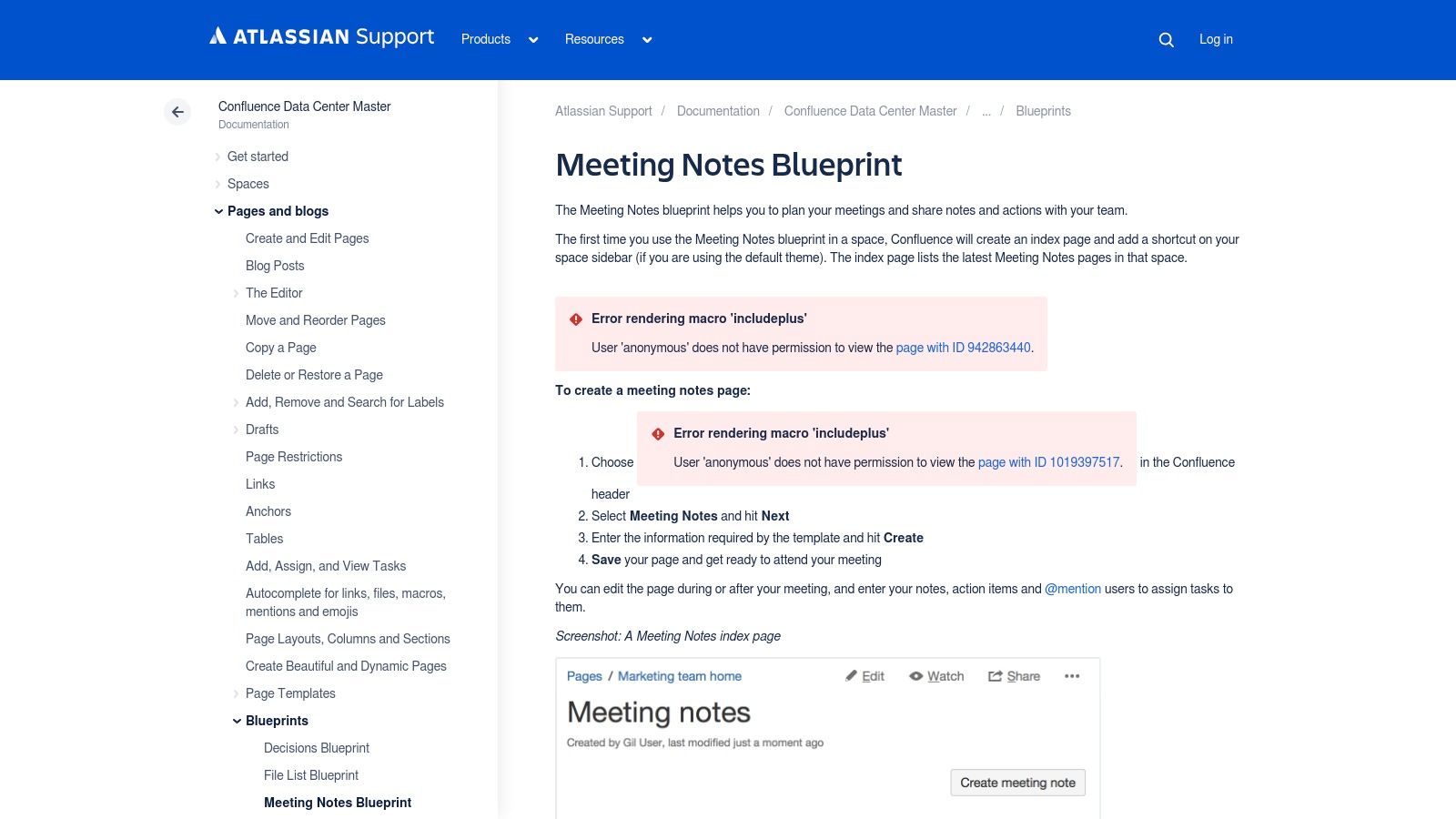Open Autocomplete for links, files, macros
The height and width of the screenshot is (819, 1456).
pyautogui.click(x=346, y=602)
